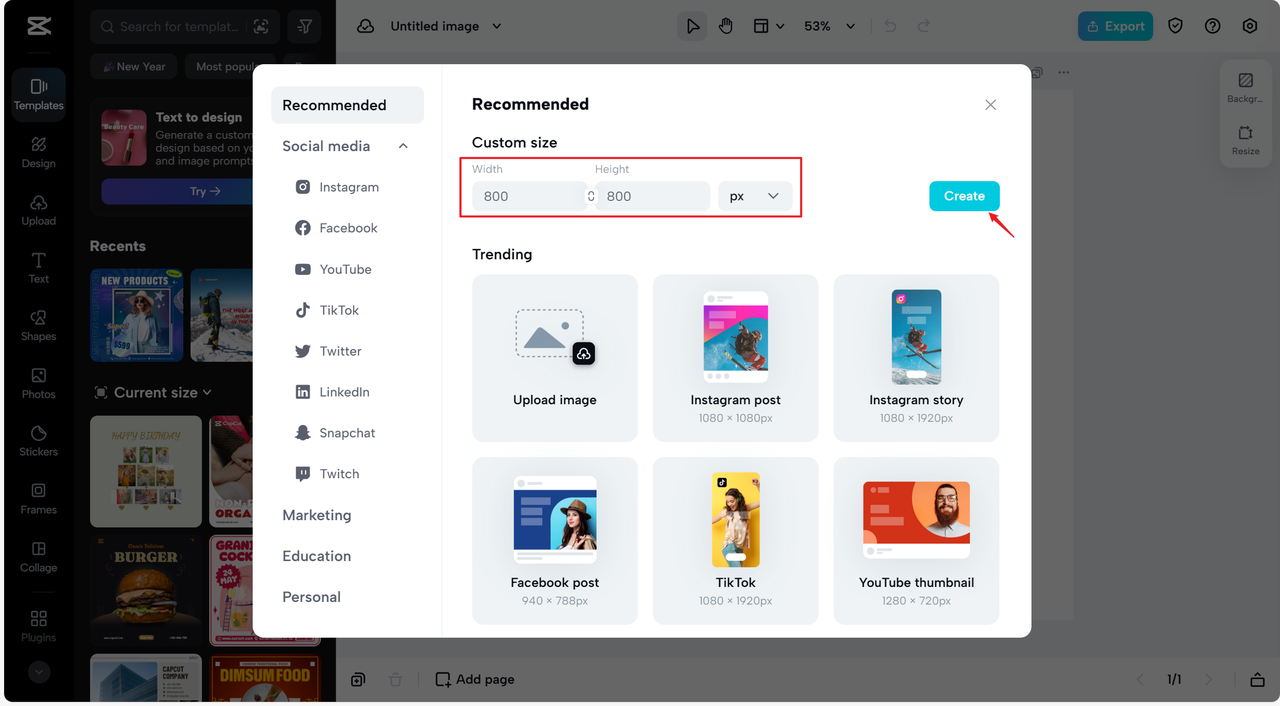The width and height of the screenshot is (1280, 706).
Task: Open the Plugins panel in sidebar
Action: coord(38,626)
